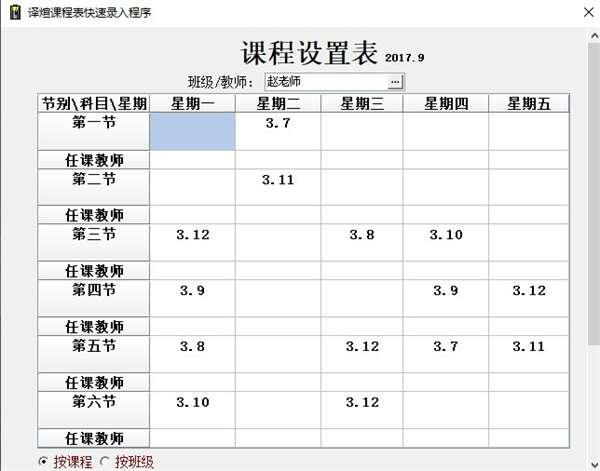
Task: Click the 星期五 column header
Action: (x=528, y=103)
